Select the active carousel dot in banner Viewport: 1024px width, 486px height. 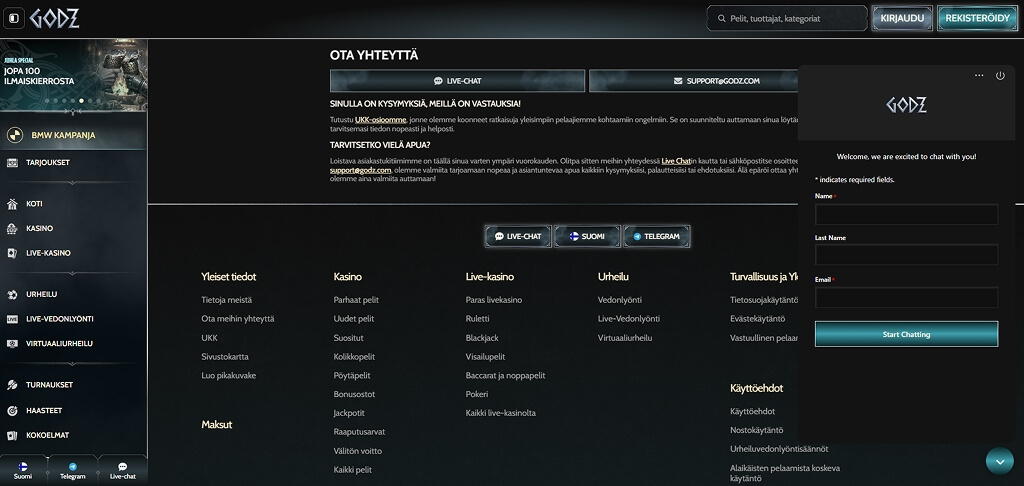click(x=81, y=101)
